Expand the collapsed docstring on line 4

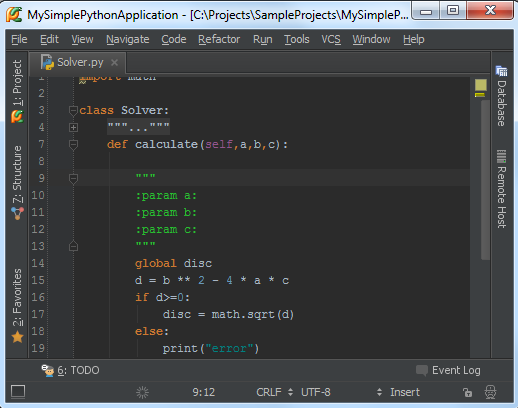[73, 127]
